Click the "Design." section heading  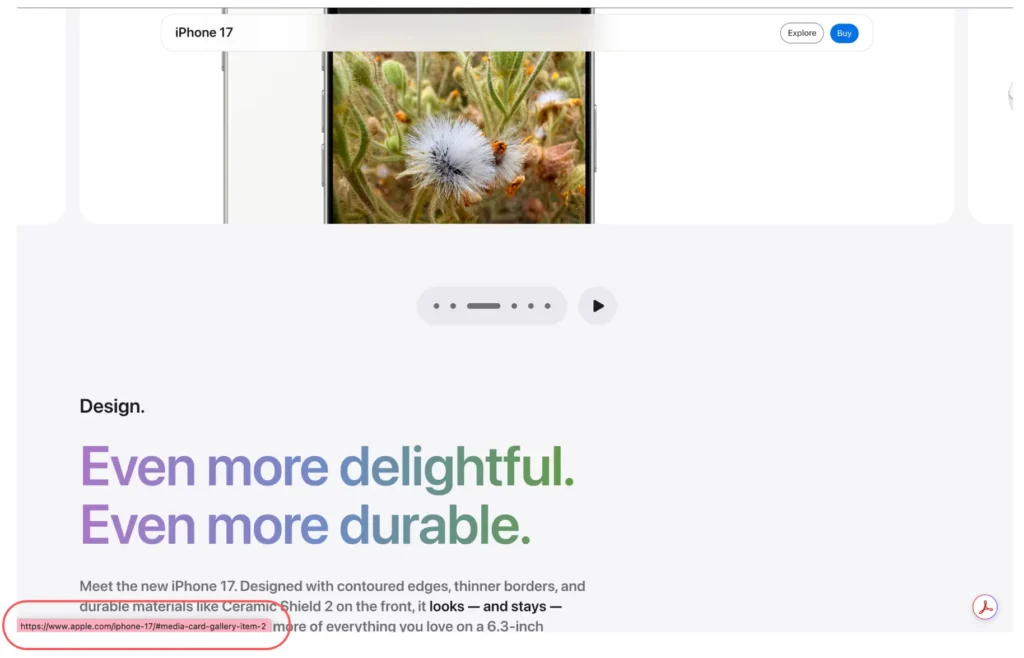(112, 406)
